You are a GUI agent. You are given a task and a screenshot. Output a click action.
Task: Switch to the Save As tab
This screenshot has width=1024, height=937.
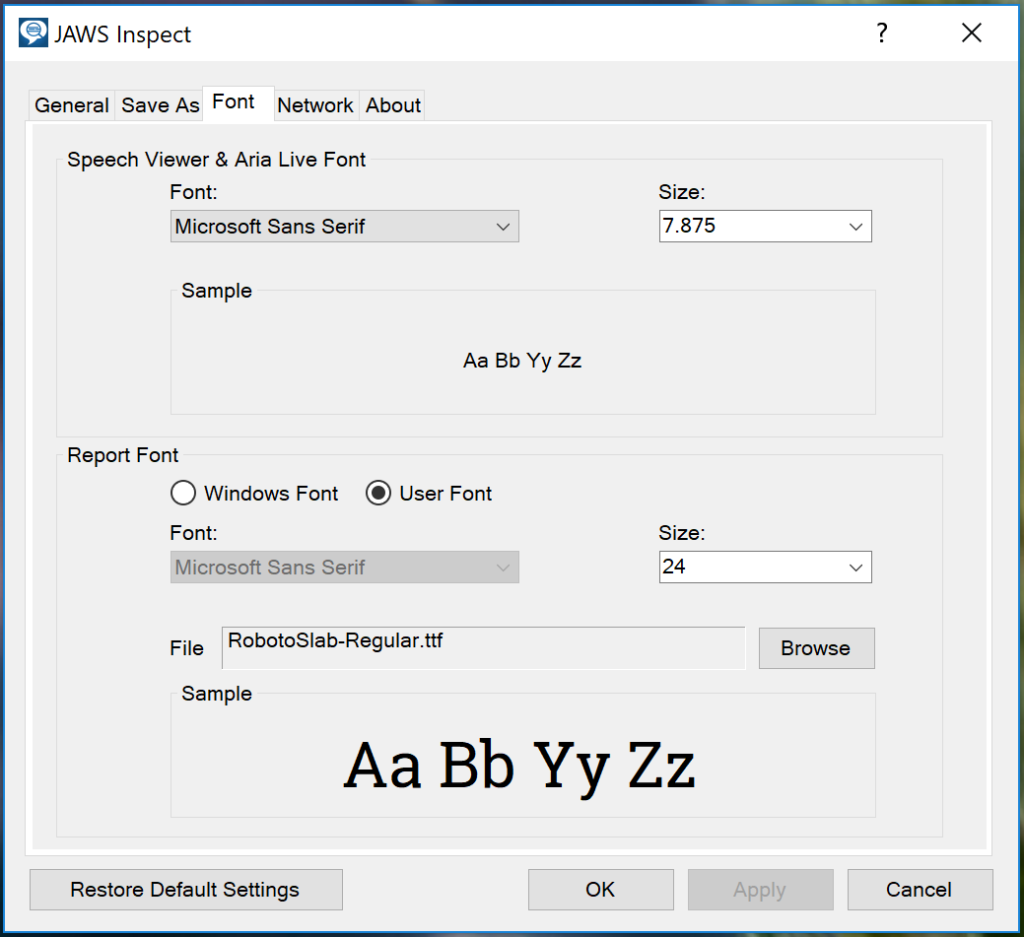coord(160,105)
